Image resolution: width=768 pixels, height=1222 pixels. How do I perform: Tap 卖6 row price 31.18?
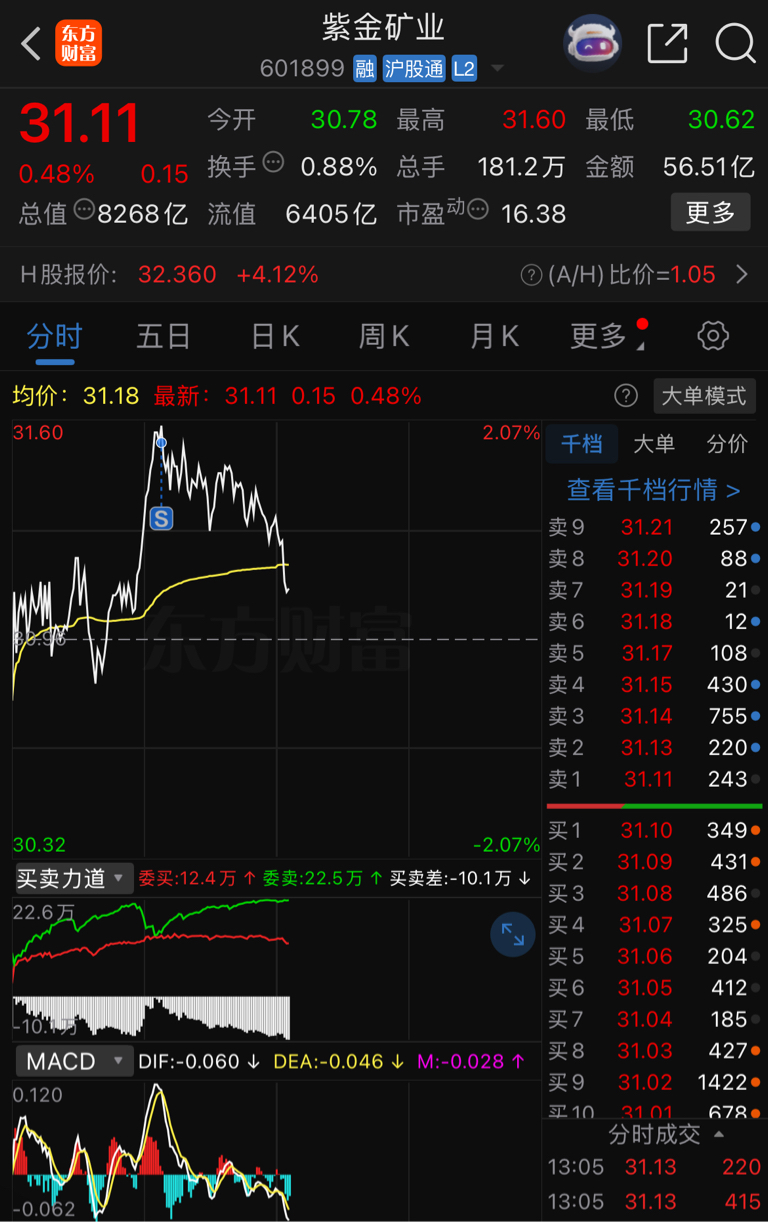coord(647,621)
